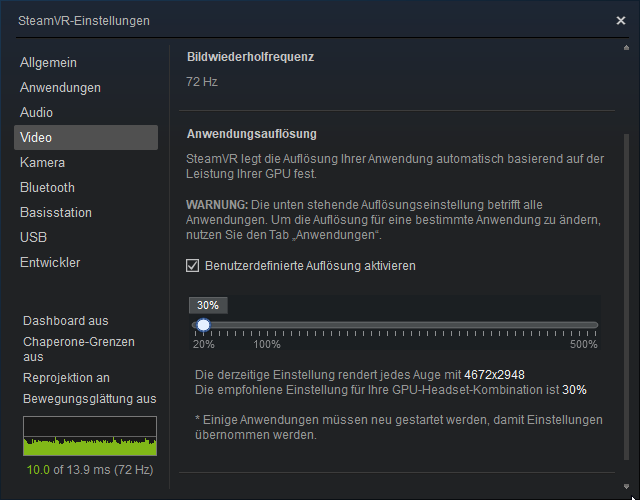
Task: Click the Chaperone-Grenzen aus status
Action: click(79, 349)
